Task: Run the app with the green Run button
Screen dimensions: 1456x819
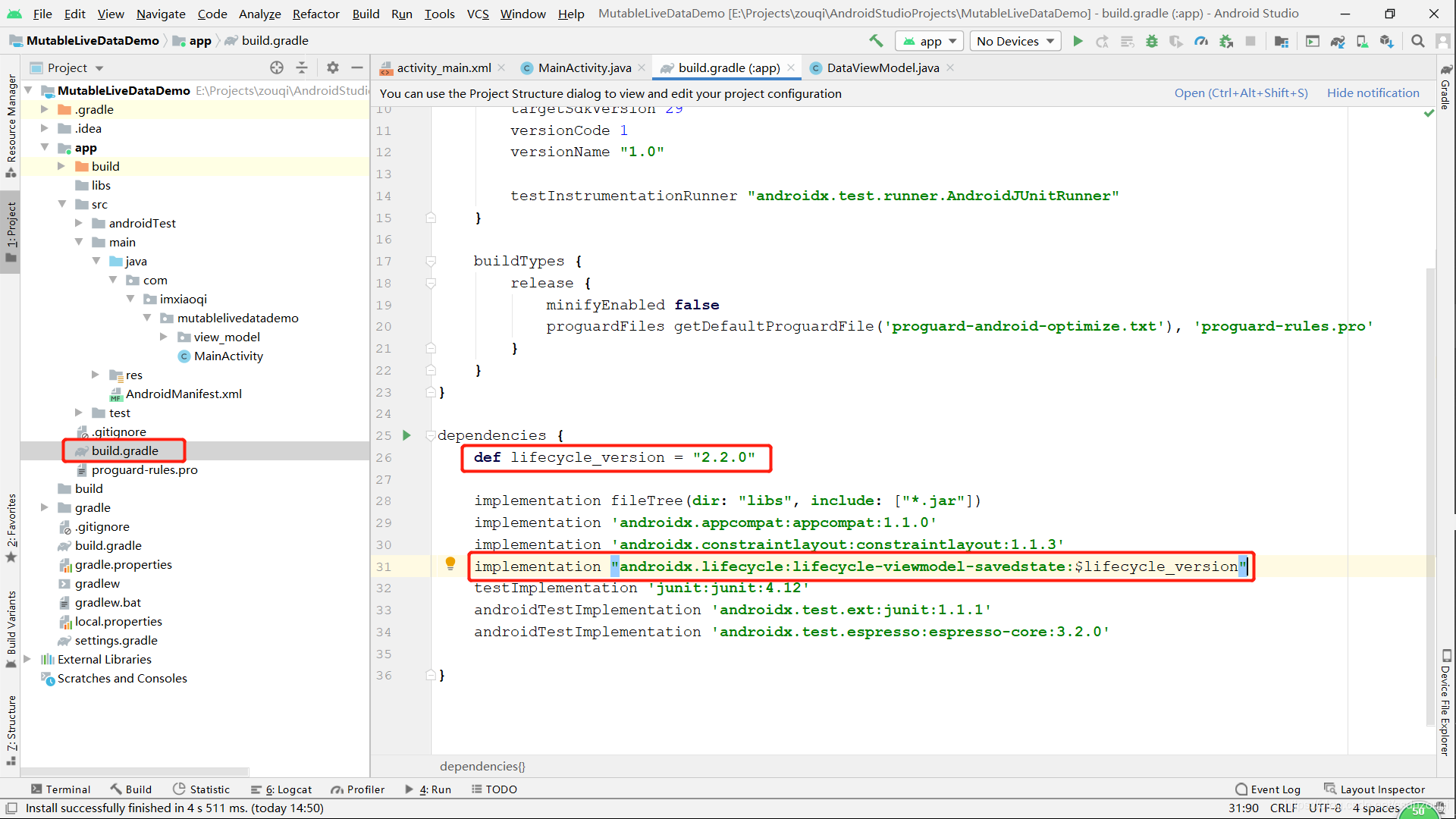Action: 1078,41
